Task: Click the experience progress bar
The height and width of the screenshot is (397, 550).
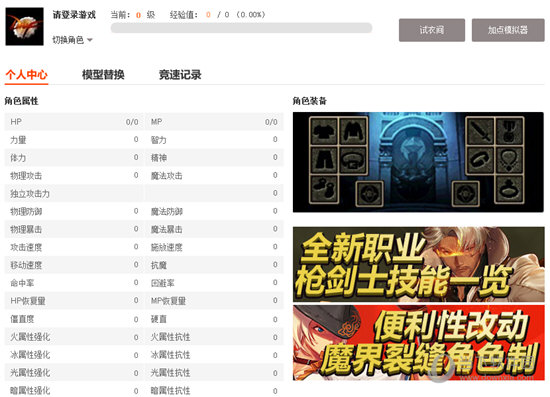Action: pos(241,28)
